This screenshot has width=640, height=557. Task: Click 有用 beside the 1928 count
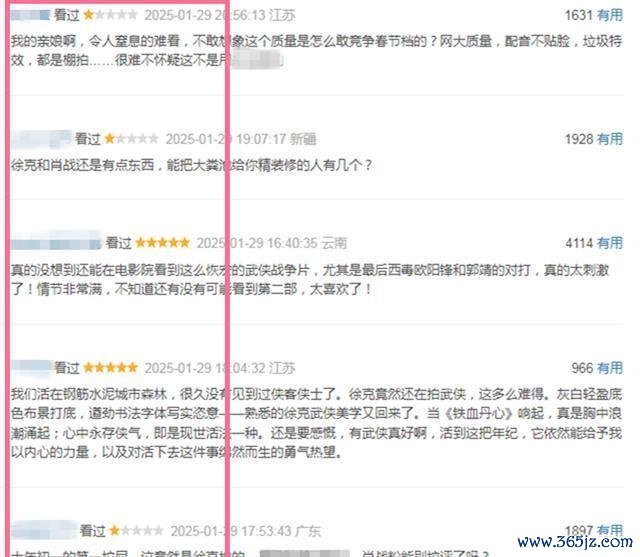(x=610, y=139)
